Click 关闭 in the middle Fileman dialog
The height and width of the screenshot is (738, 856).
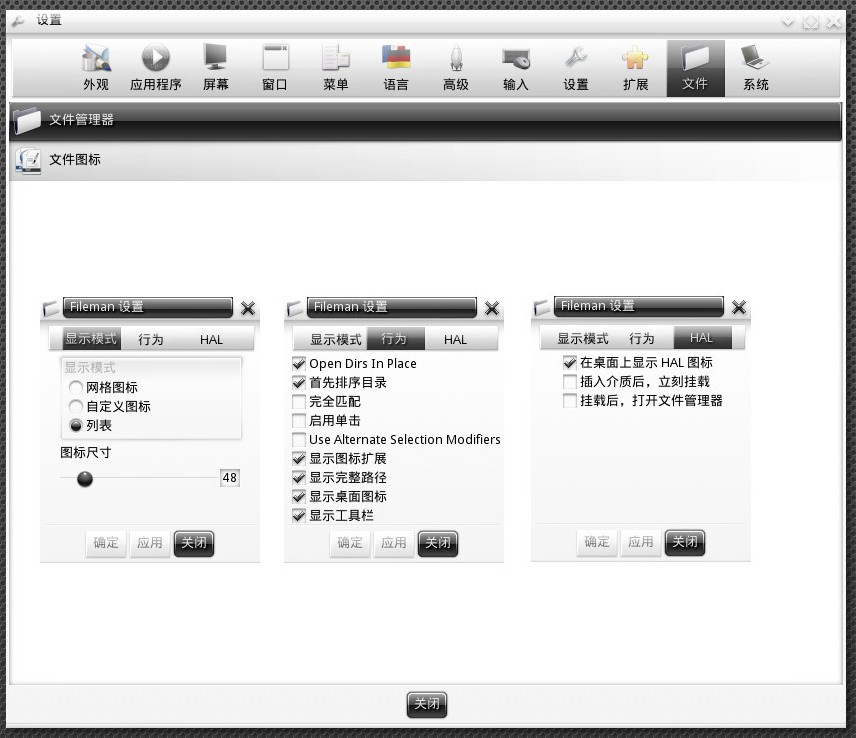438,543
